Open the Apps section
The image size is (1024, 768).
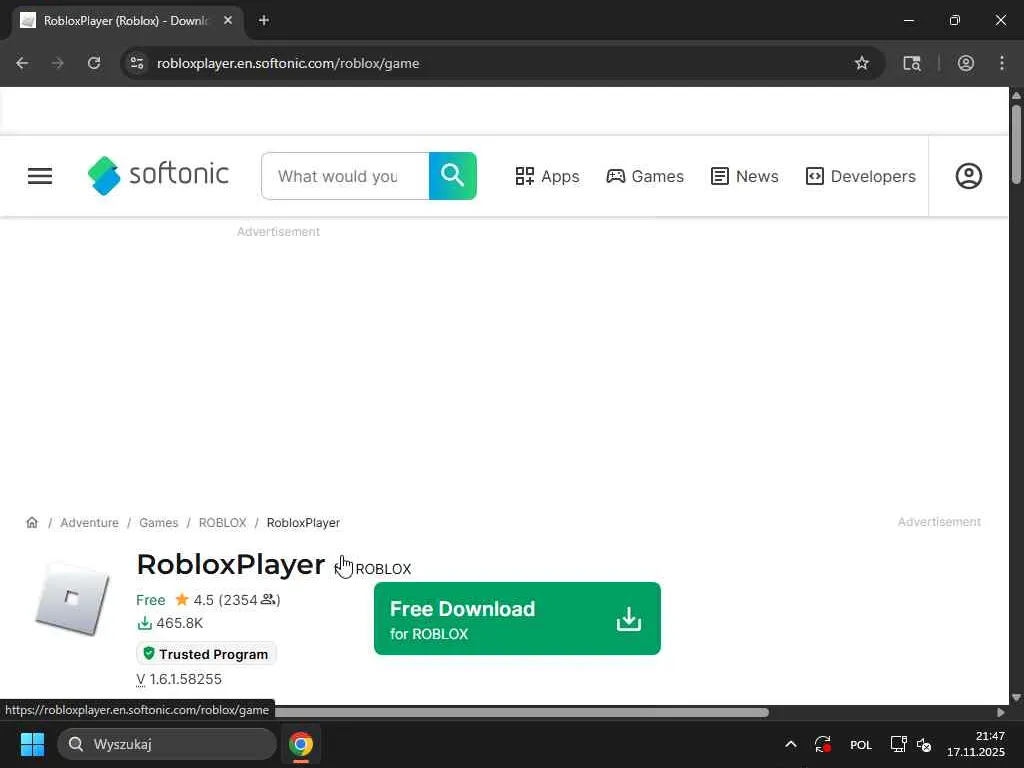tap(547, 176)
